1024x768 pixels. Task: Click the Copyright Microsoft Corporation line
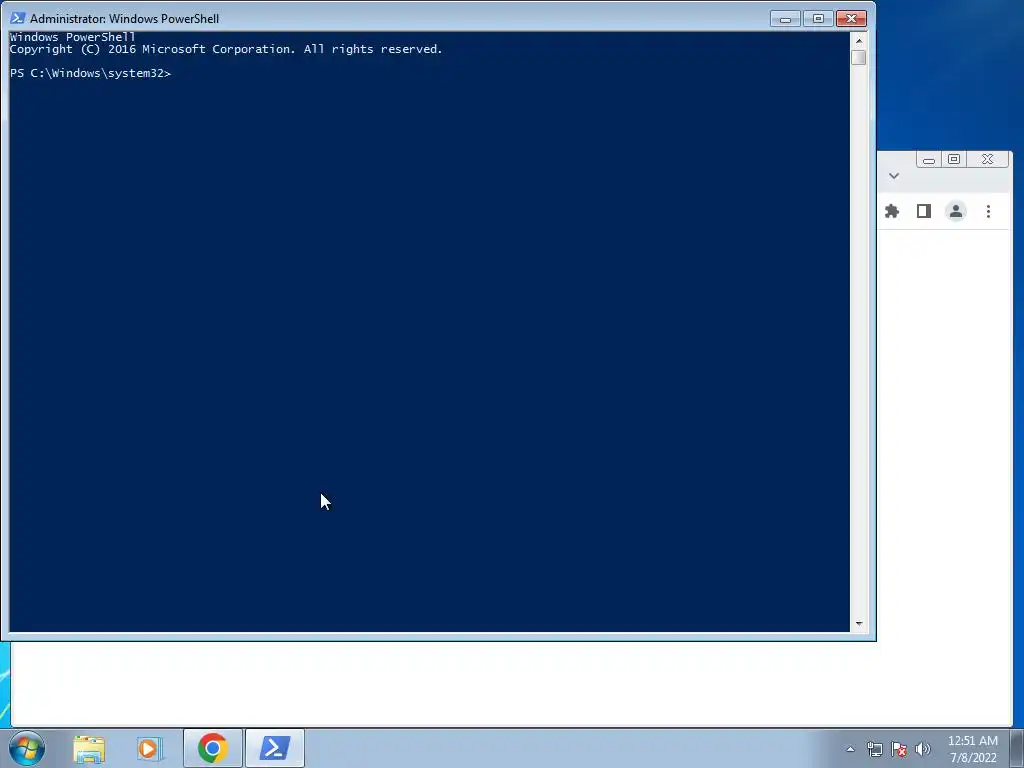click(226, 49)
